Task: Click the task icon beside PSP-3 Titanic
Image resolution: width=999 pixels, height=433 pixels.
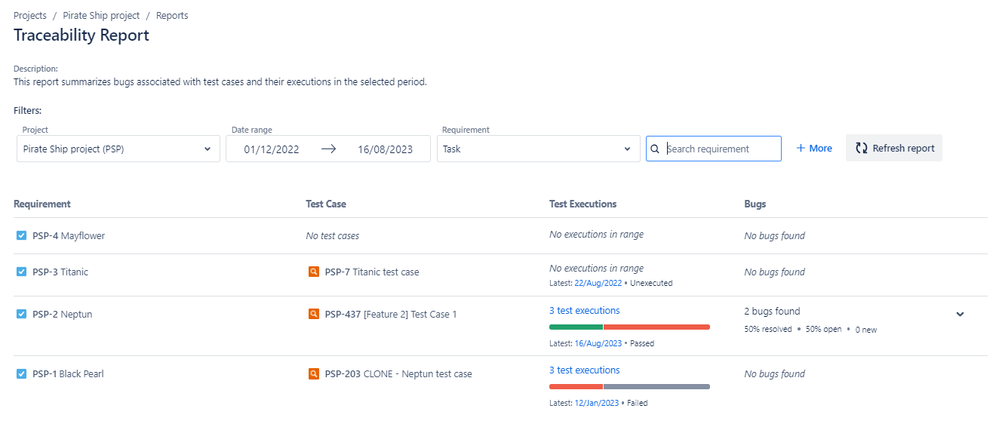Action: [22, 272]
